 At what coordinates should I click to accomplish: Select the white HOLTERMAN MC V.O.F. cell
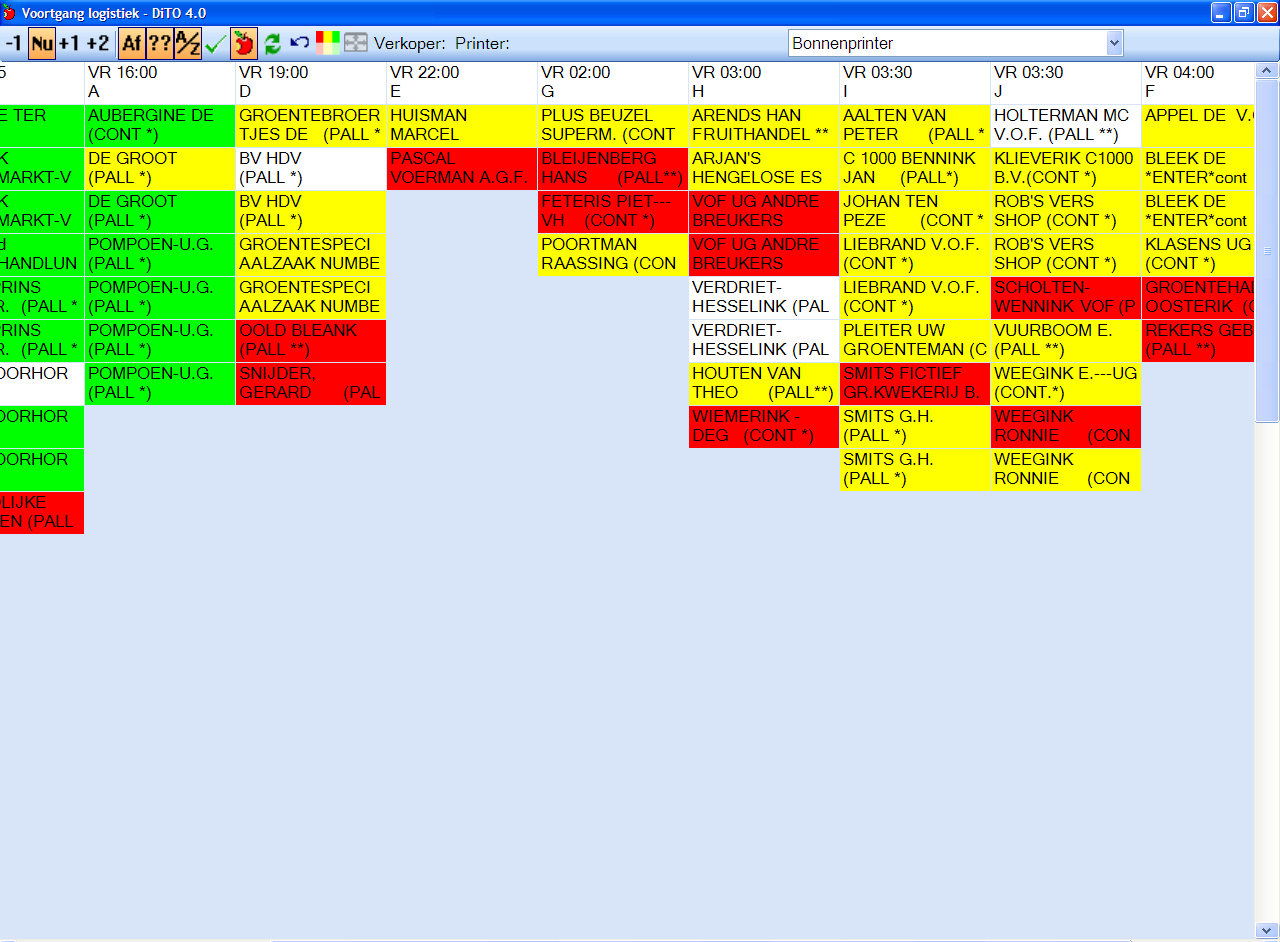point(1066,125)
